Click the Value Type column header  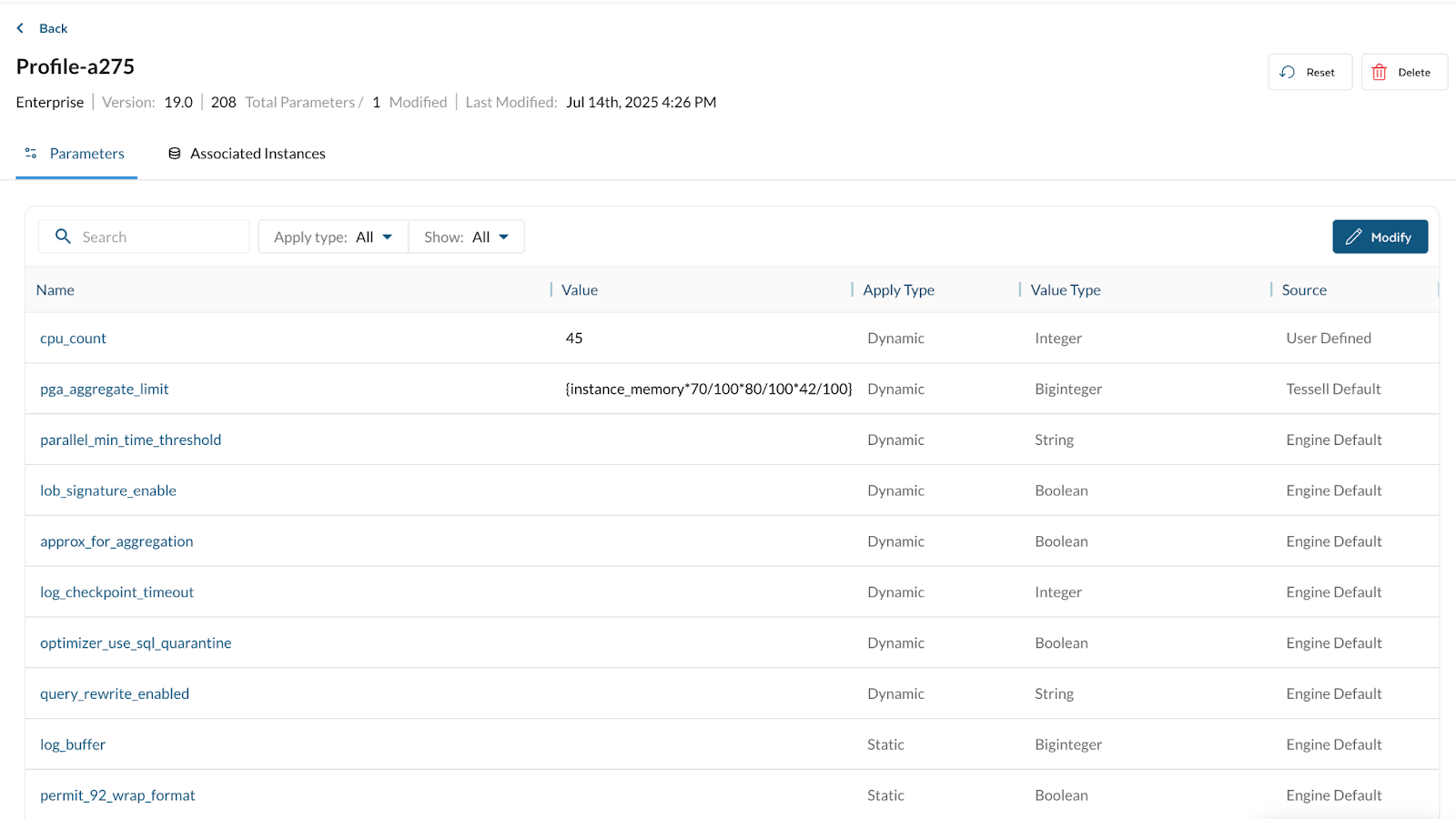(1066, 290)
